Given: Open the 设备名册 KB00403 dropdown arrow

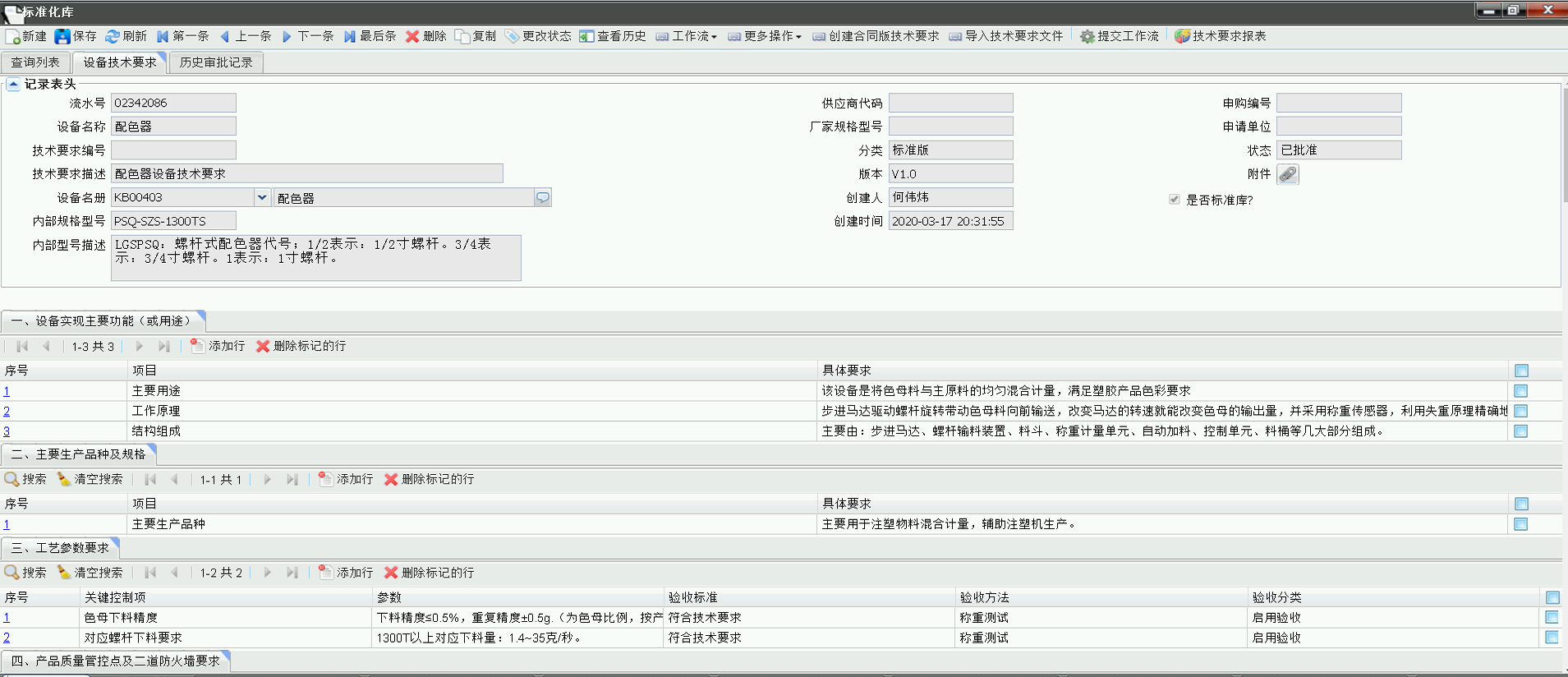Looking at the screenshot, I should [x=261, y=197].
